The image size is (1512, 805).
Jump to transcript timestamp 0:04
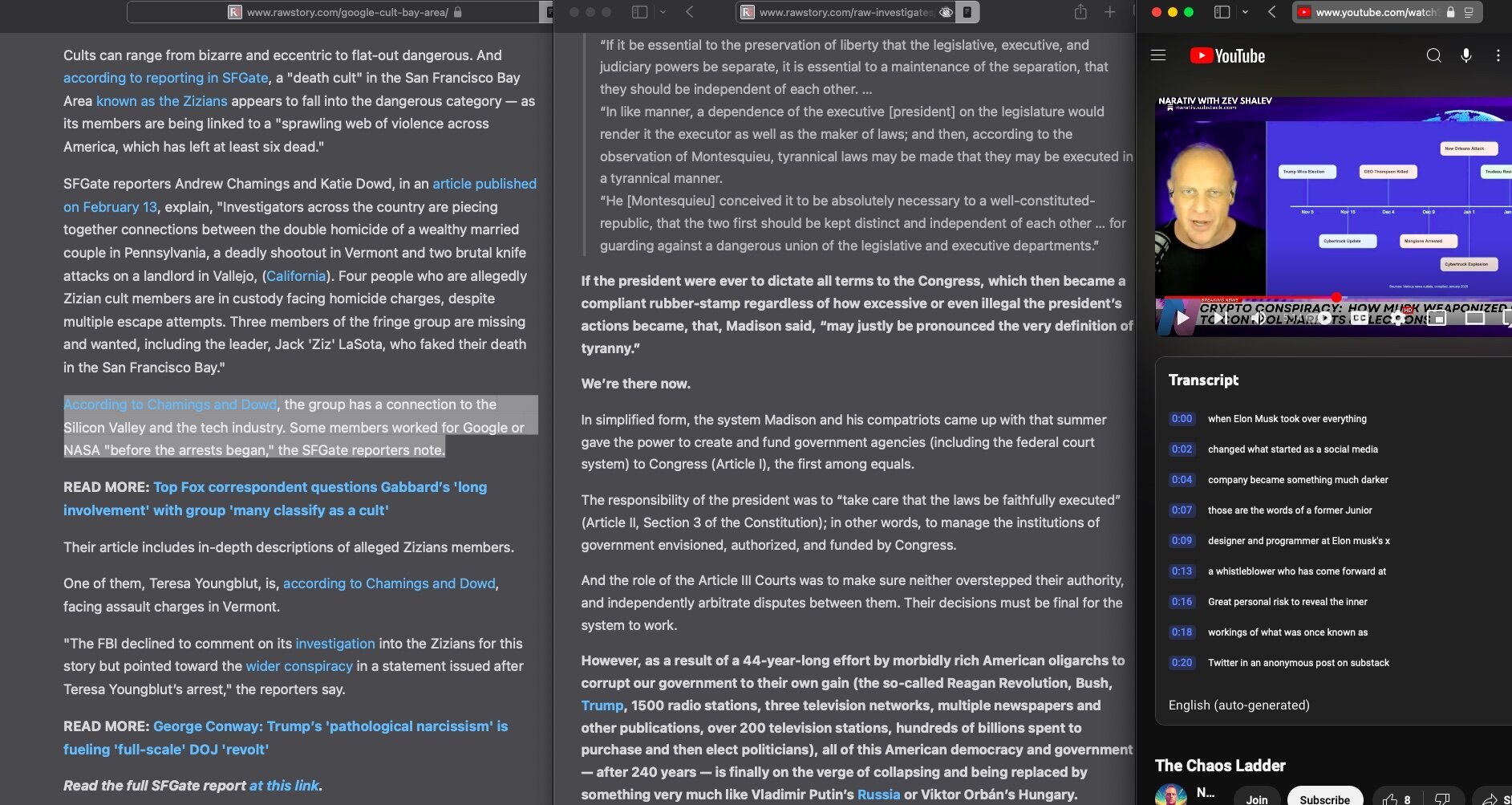(x=1182, y=480)
